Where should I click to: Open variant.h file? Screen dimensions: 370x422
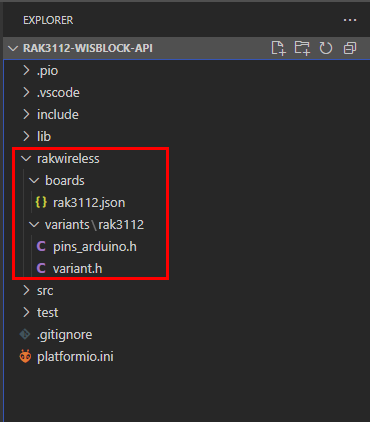[77, 268]
